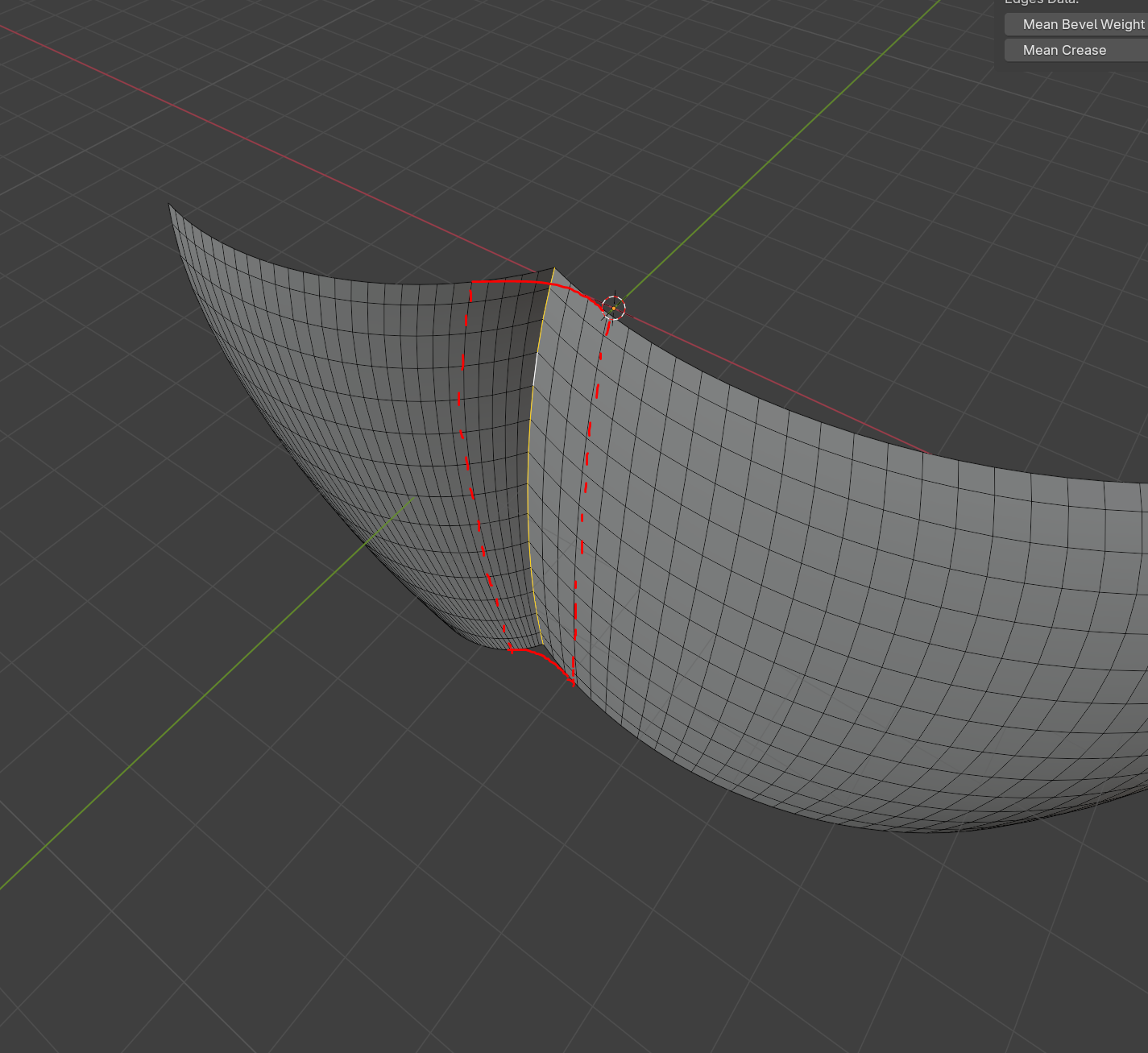Click the 3D cursor crosshair
The height and width of the screenshot is (1053, 1148).
[613, 308]
